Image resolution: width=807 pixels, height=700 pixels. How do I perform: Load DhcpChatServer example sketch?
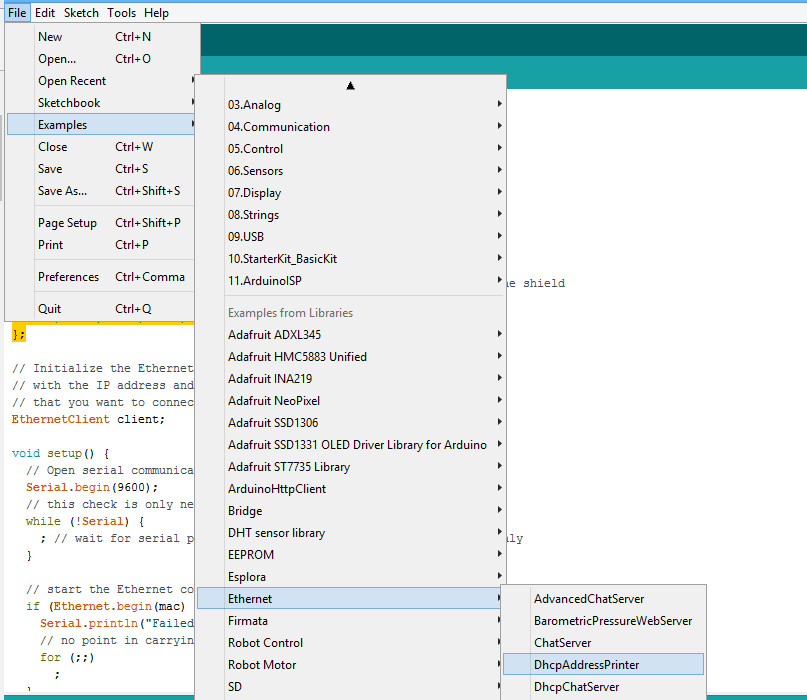(x=603, y=687)
